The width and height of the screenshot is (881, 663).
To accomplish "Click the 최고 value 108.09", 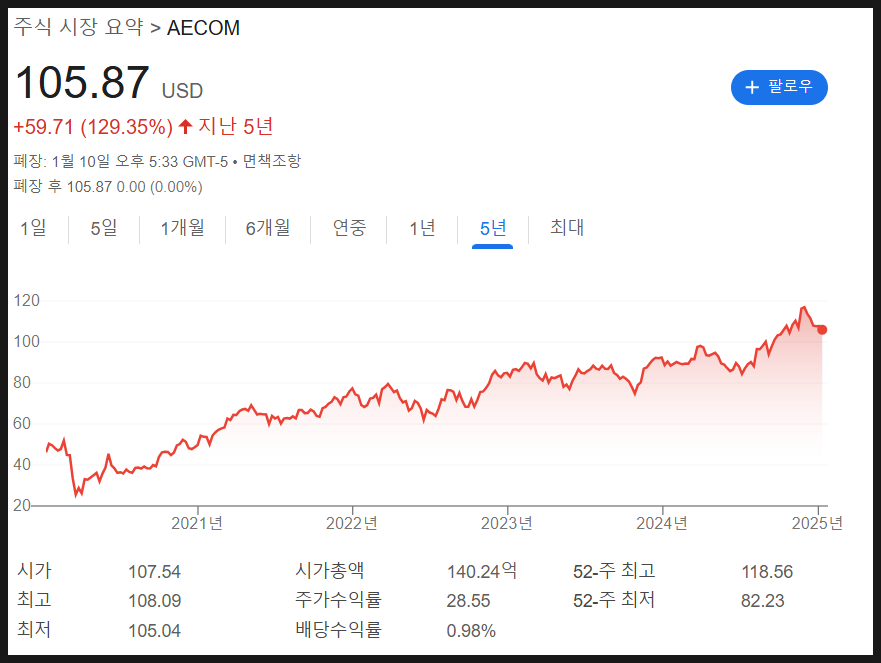I will click(155, 601).
